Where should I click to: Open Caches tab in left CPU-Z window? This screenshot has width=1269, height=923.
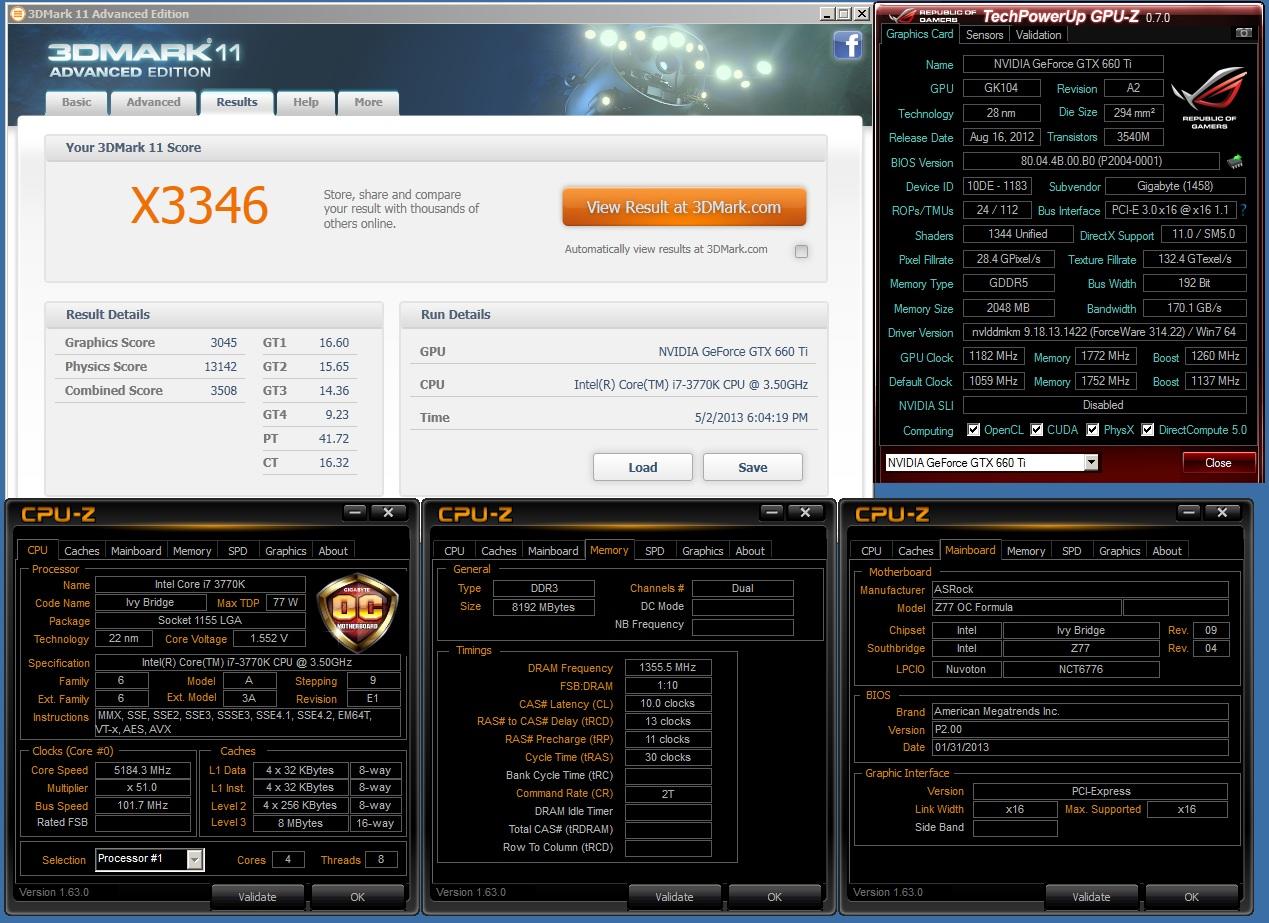[82, 551]
